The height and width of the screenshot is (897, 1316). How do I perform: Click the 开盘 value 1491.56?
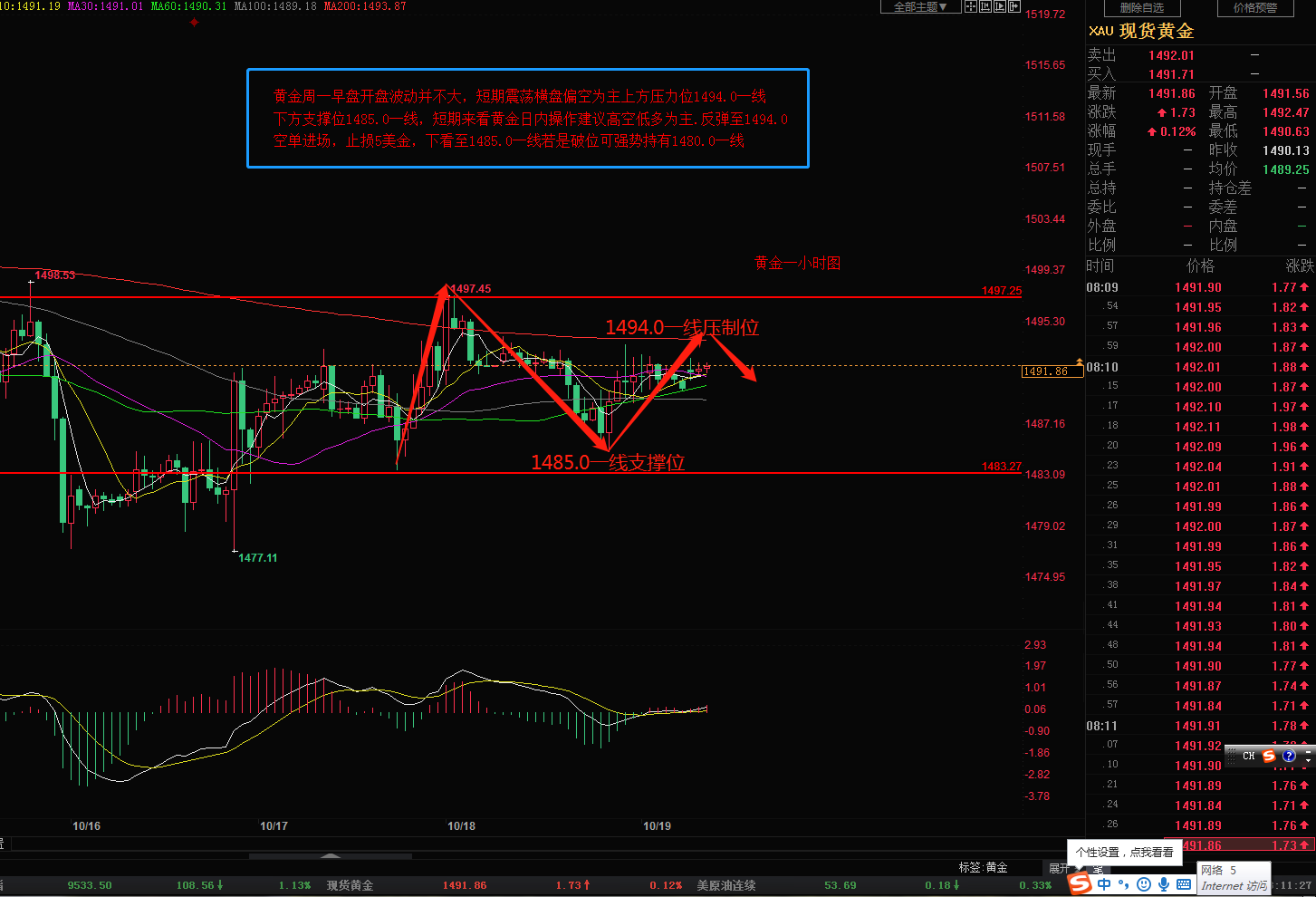pos(1285,93)
